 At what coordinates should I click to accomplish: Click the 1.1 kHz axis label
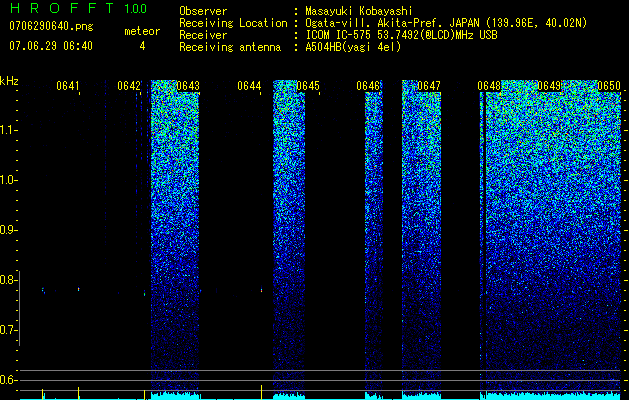8,130
